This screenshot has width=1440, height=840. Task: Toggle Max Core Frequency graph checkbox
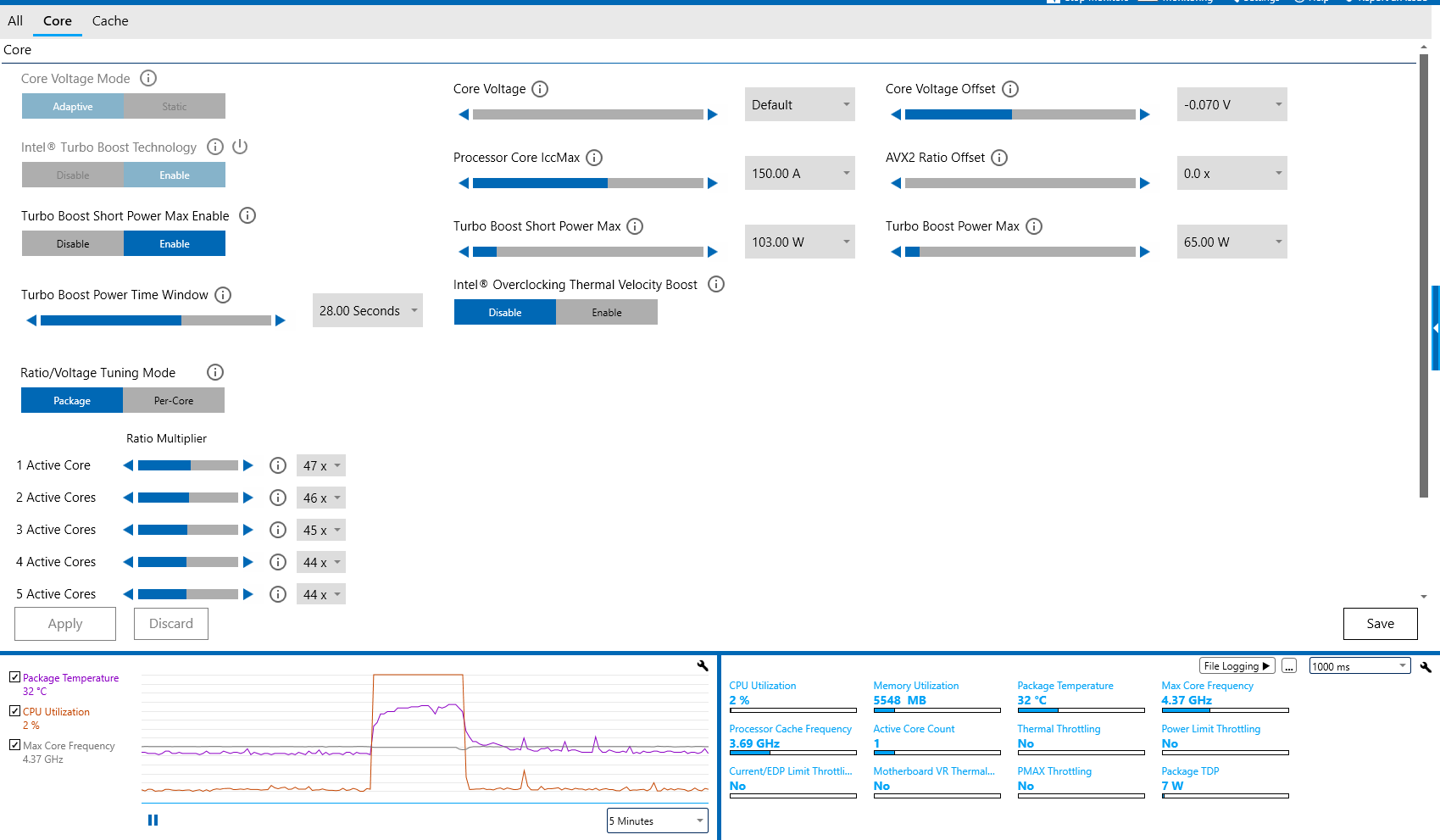(14, 745)
